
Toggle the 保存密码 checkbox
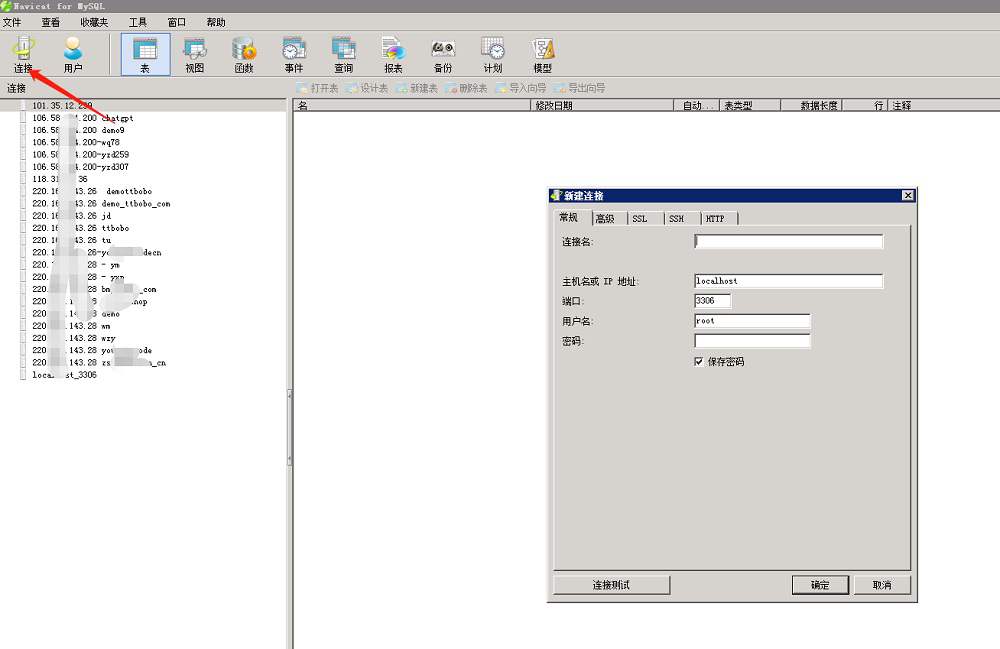point(699,362)
